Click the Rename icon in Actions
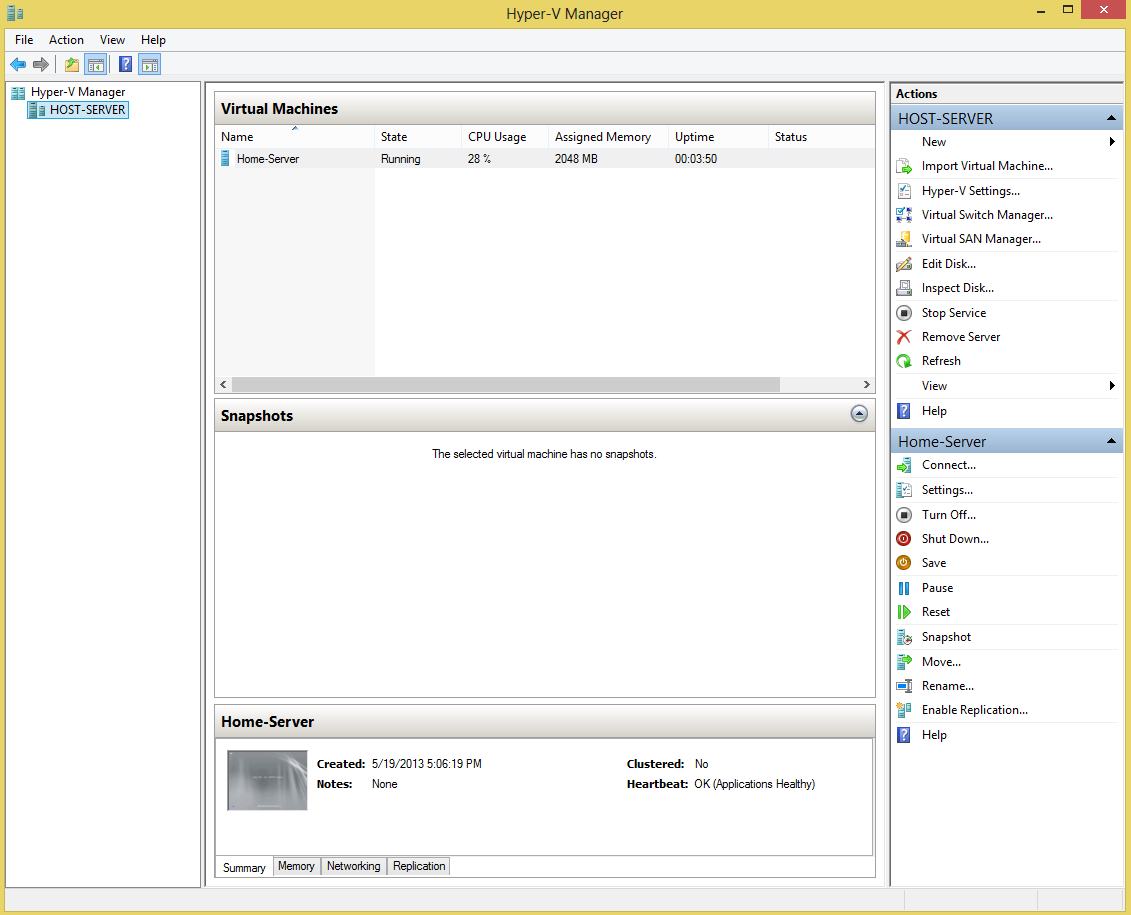Screen dimensions: 1131x915 pos(904,686)
